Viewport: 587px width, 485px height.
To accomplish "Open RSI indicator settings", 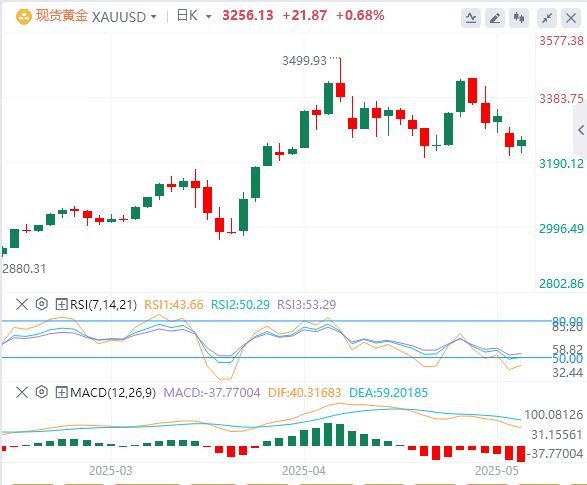I will [x=42, y=304].
